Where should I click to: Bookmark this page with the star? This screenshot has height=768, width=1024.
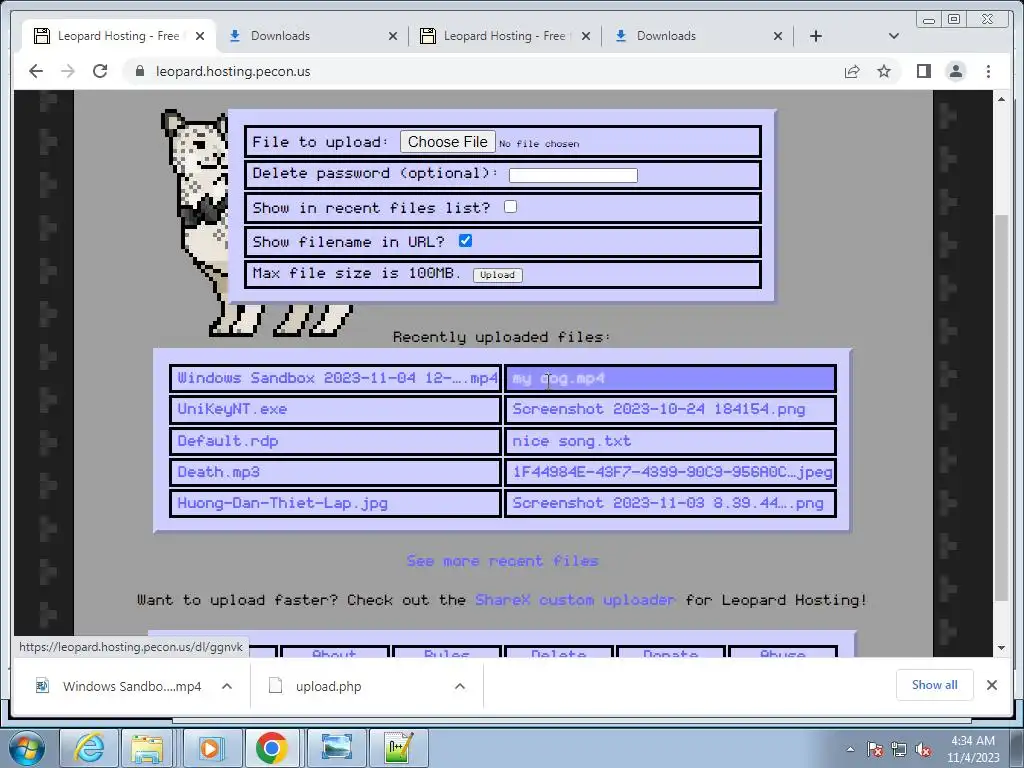884,71
